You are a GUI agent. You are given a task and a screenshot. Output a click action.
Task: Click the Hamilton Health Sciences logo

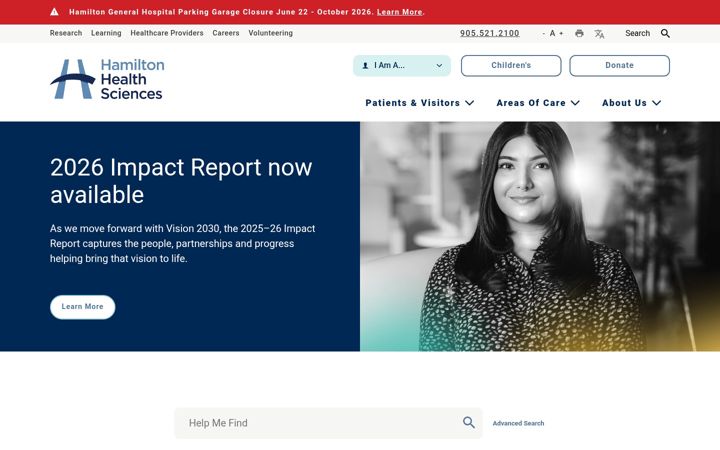(107, 79)
